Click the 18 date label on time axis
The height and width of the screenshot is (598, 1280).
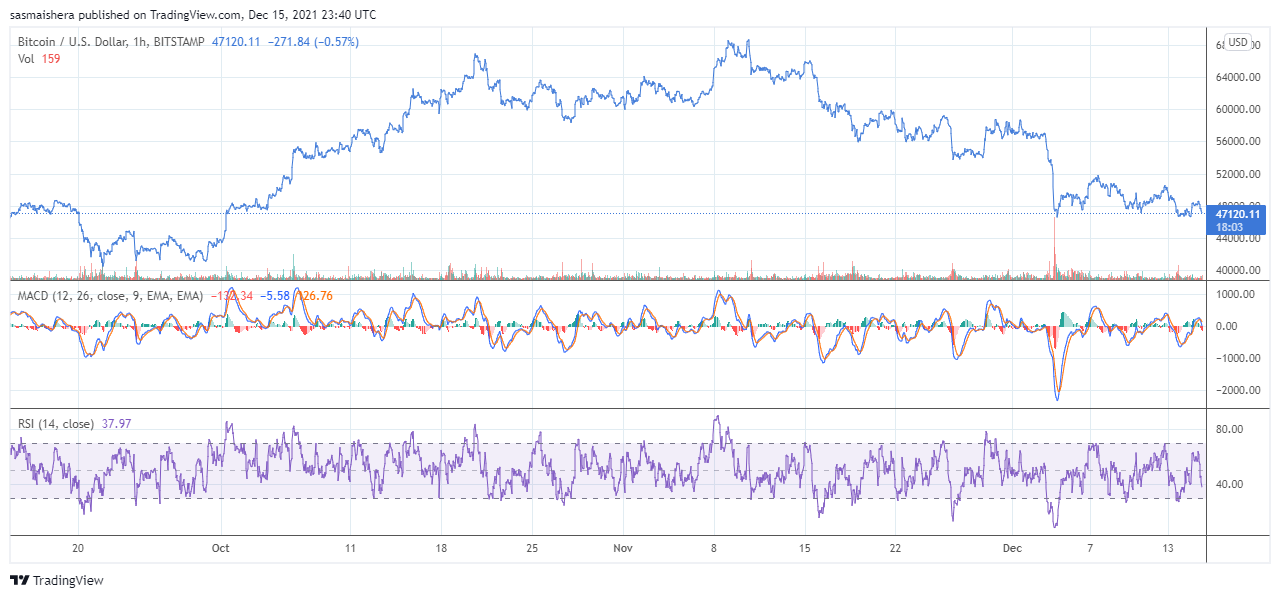click(440, 548)
